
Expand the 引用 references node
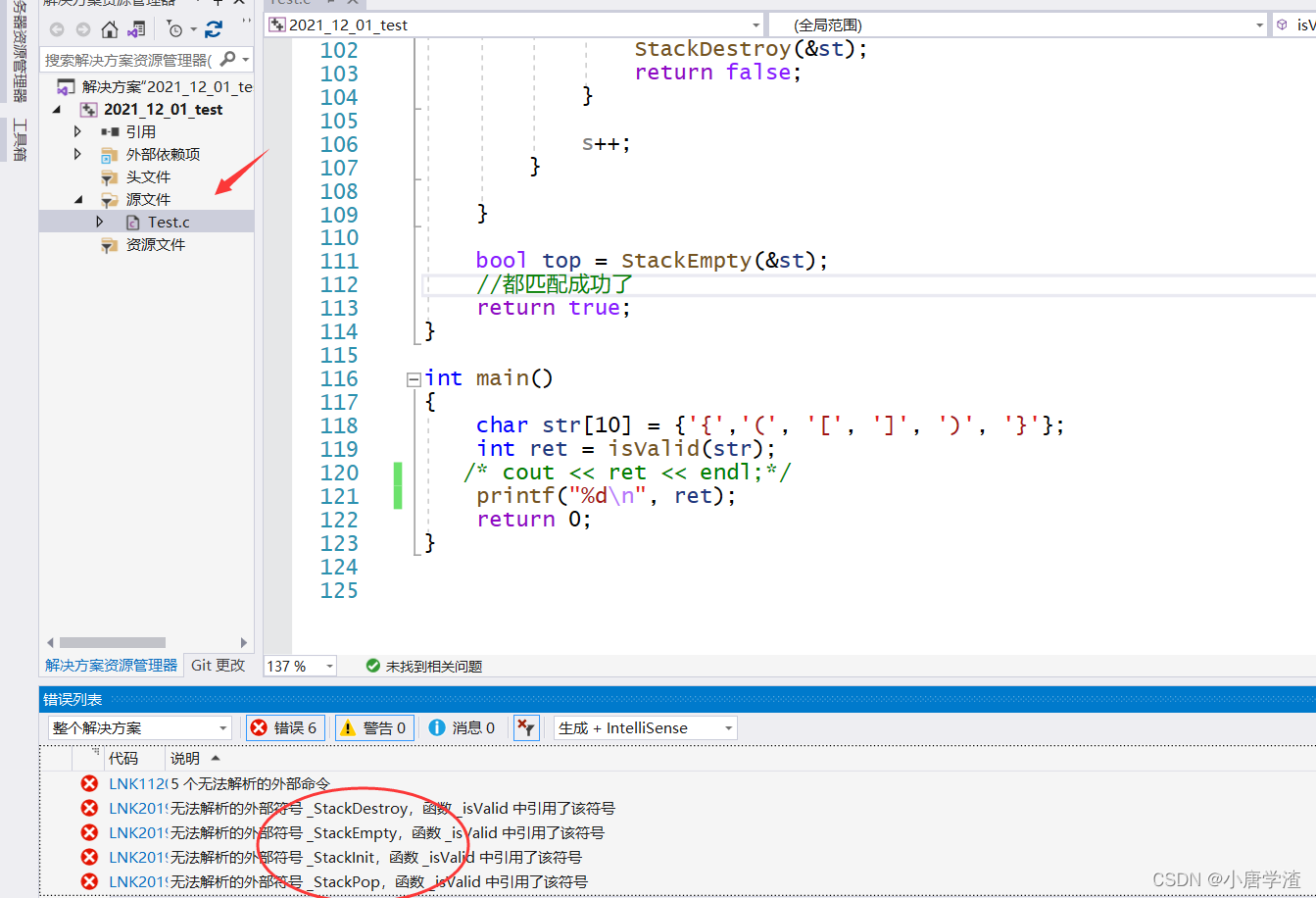[77, 131]
